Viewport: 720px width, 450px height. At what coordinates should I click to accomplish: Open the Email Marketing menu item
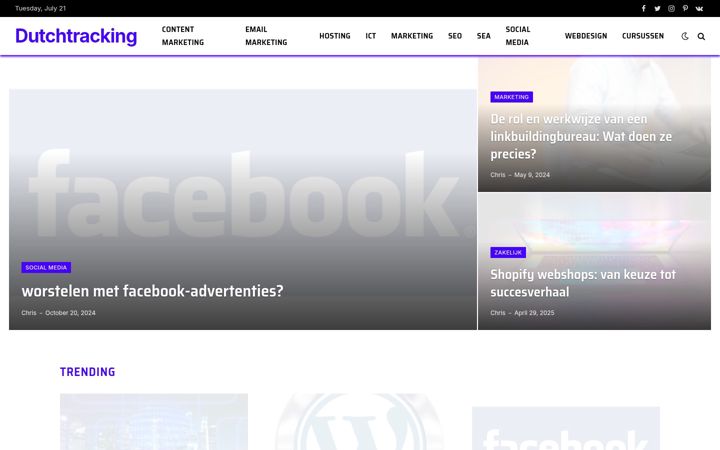(x=266, y=36)
